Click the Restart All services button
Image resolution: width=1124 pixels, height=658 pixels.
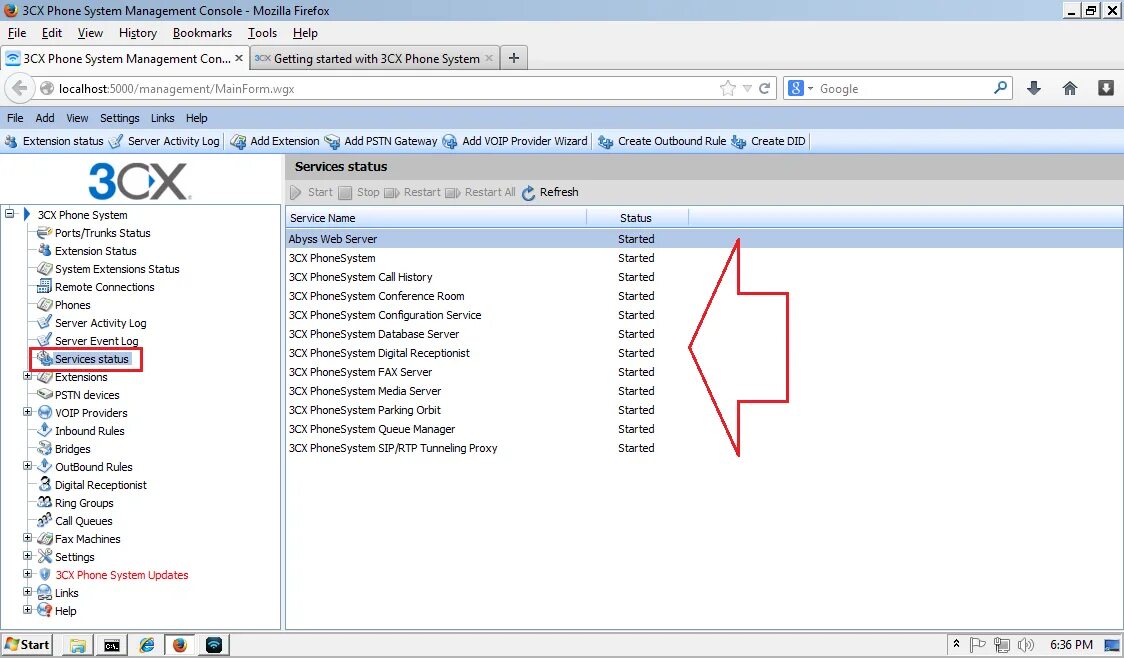tap(480, 192)
